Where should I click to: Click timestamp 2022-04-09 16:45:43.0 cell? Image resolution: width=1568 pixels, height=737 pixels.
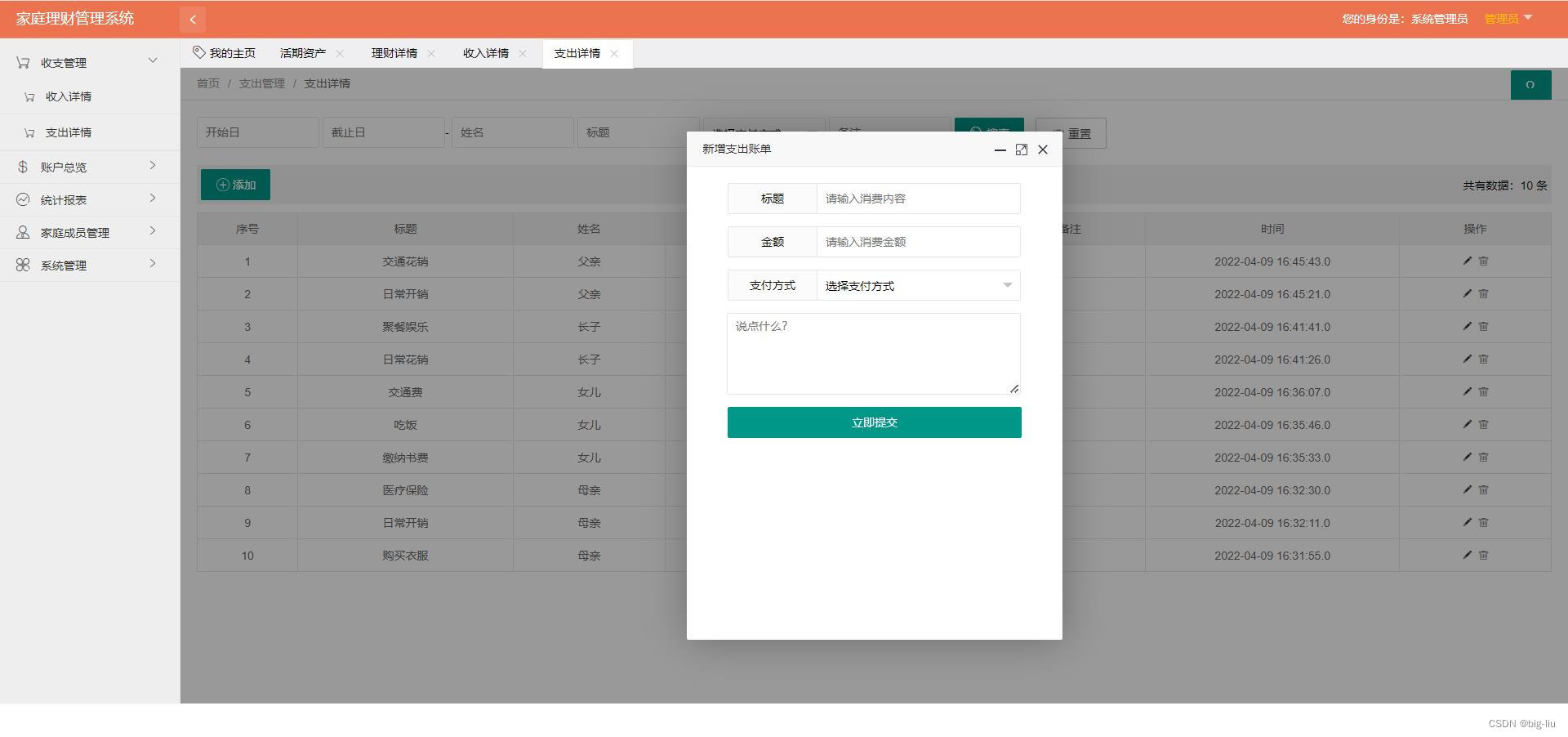click(1272, 261)
